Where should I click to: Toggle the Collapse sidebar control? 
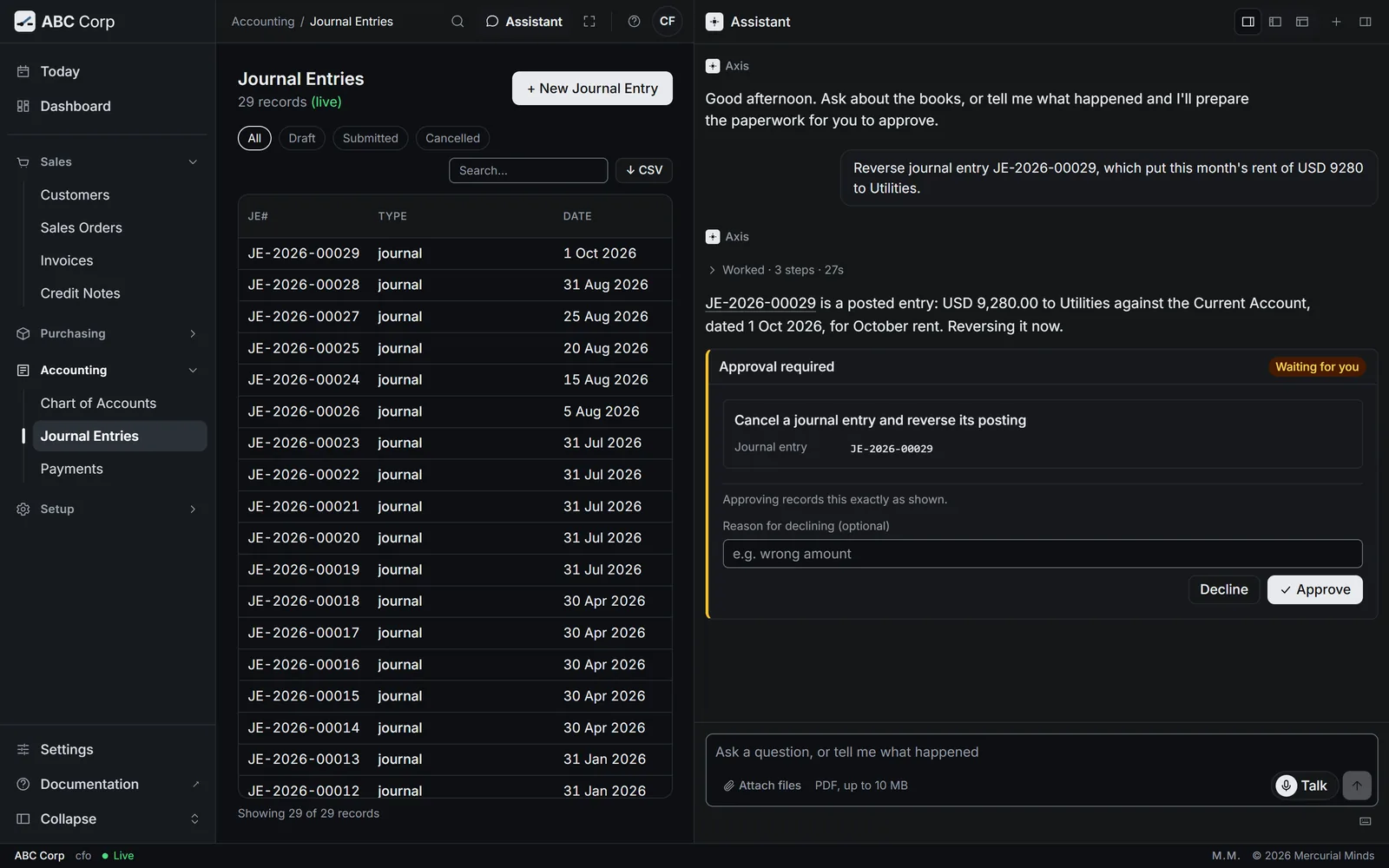108,819
